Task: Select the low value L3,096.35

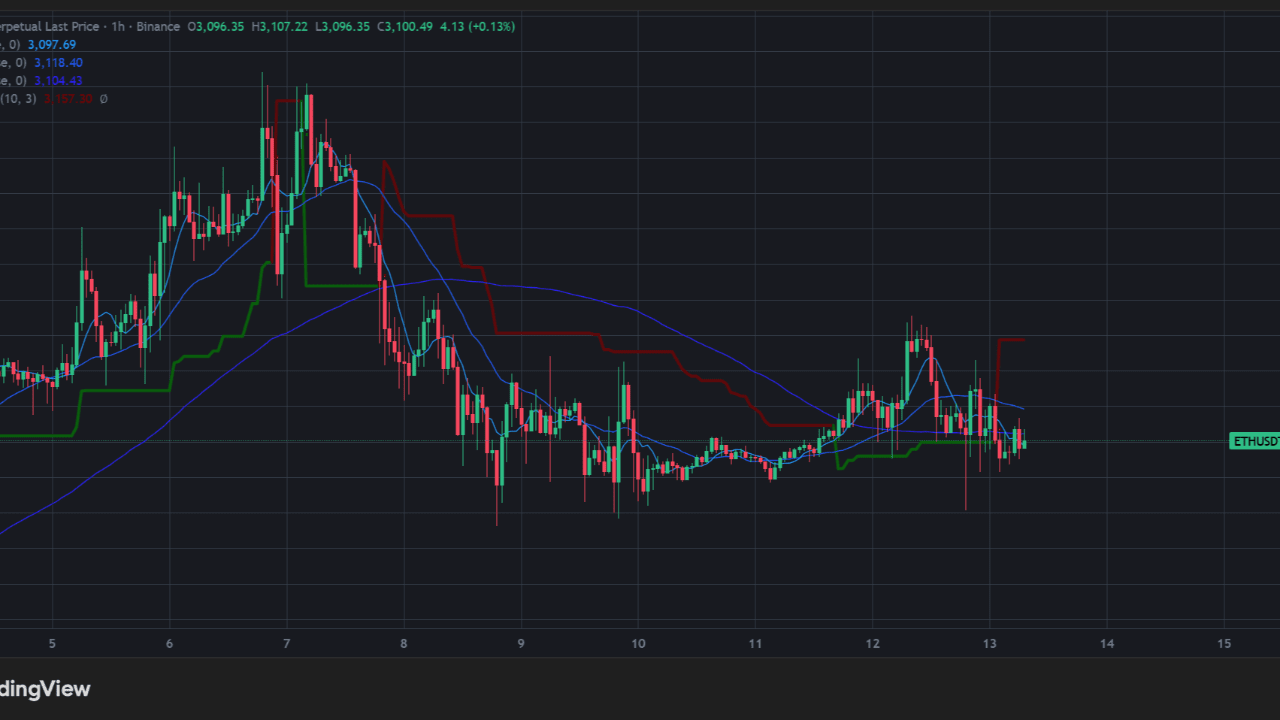Action: [x=343, y=27]
